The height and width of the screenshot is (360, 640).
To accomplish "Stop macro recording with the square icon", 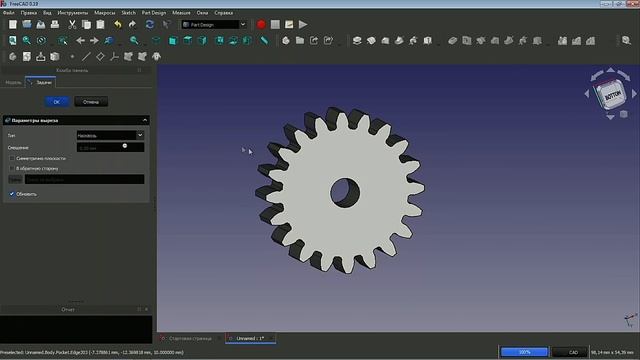I will tap(275, 24).
